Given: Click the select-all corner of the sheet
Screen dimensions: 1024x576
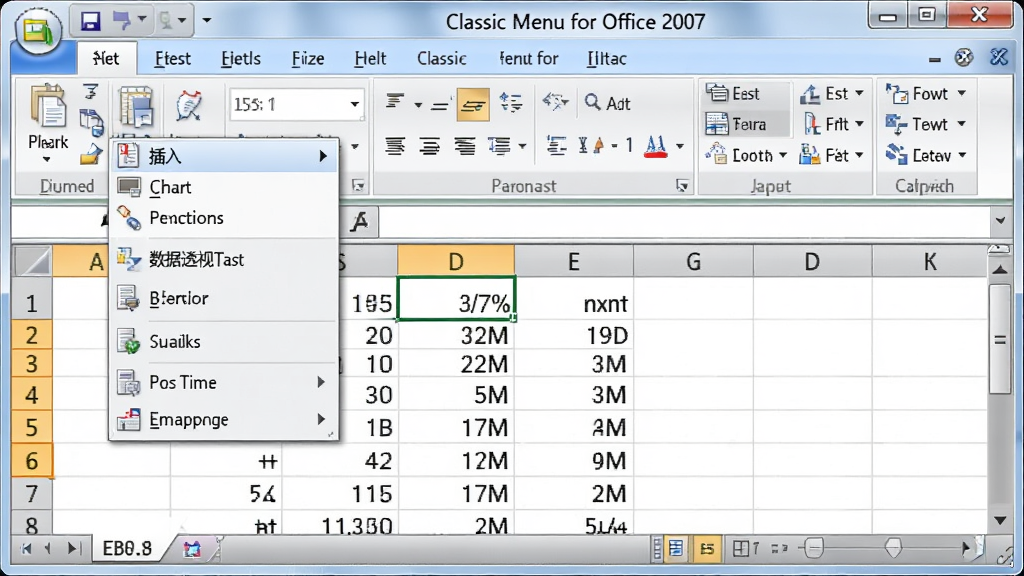Looking at the screenshot, I should point(32,262).
